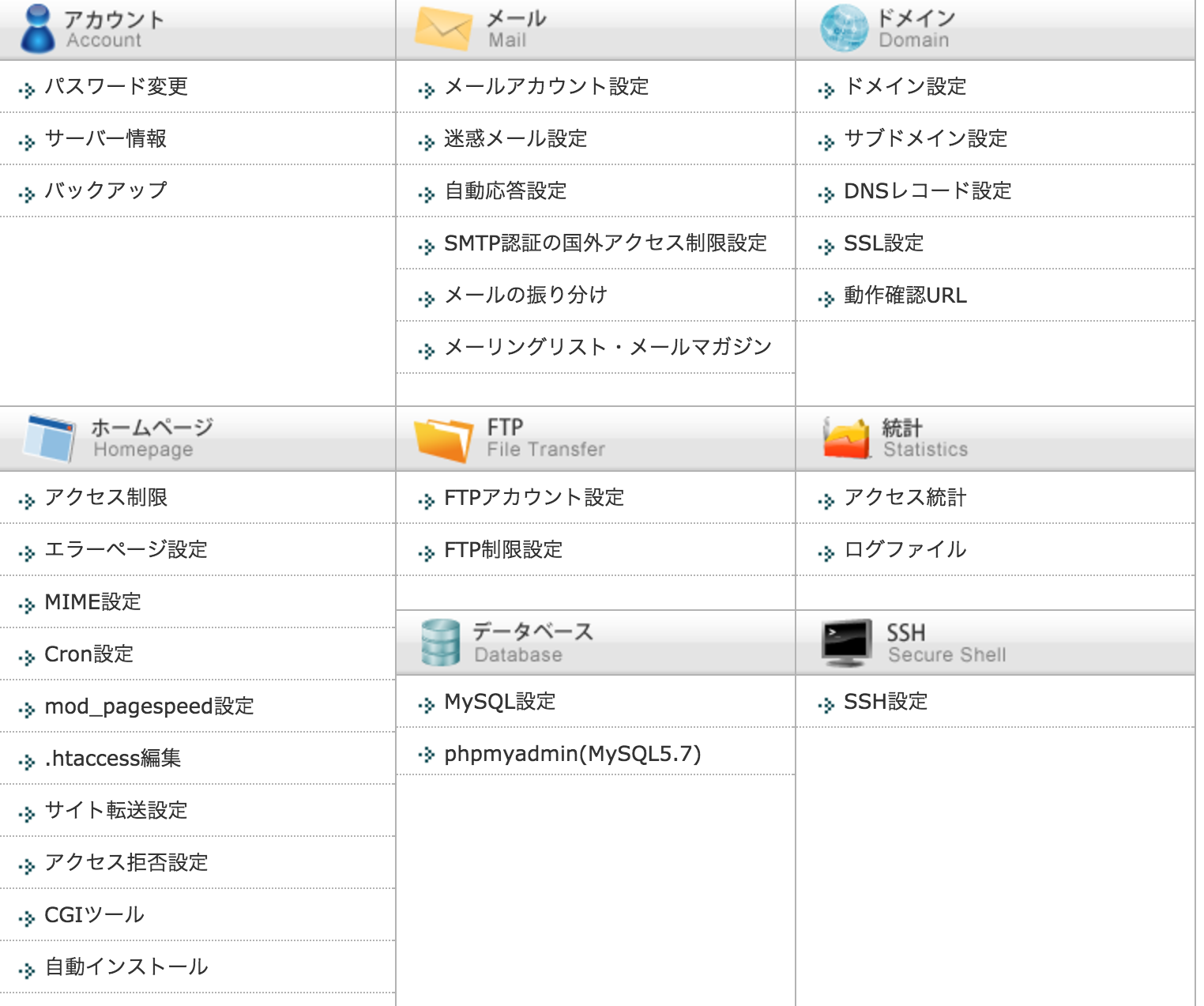
Task: Open Cron設定
Action: (89, 654)
